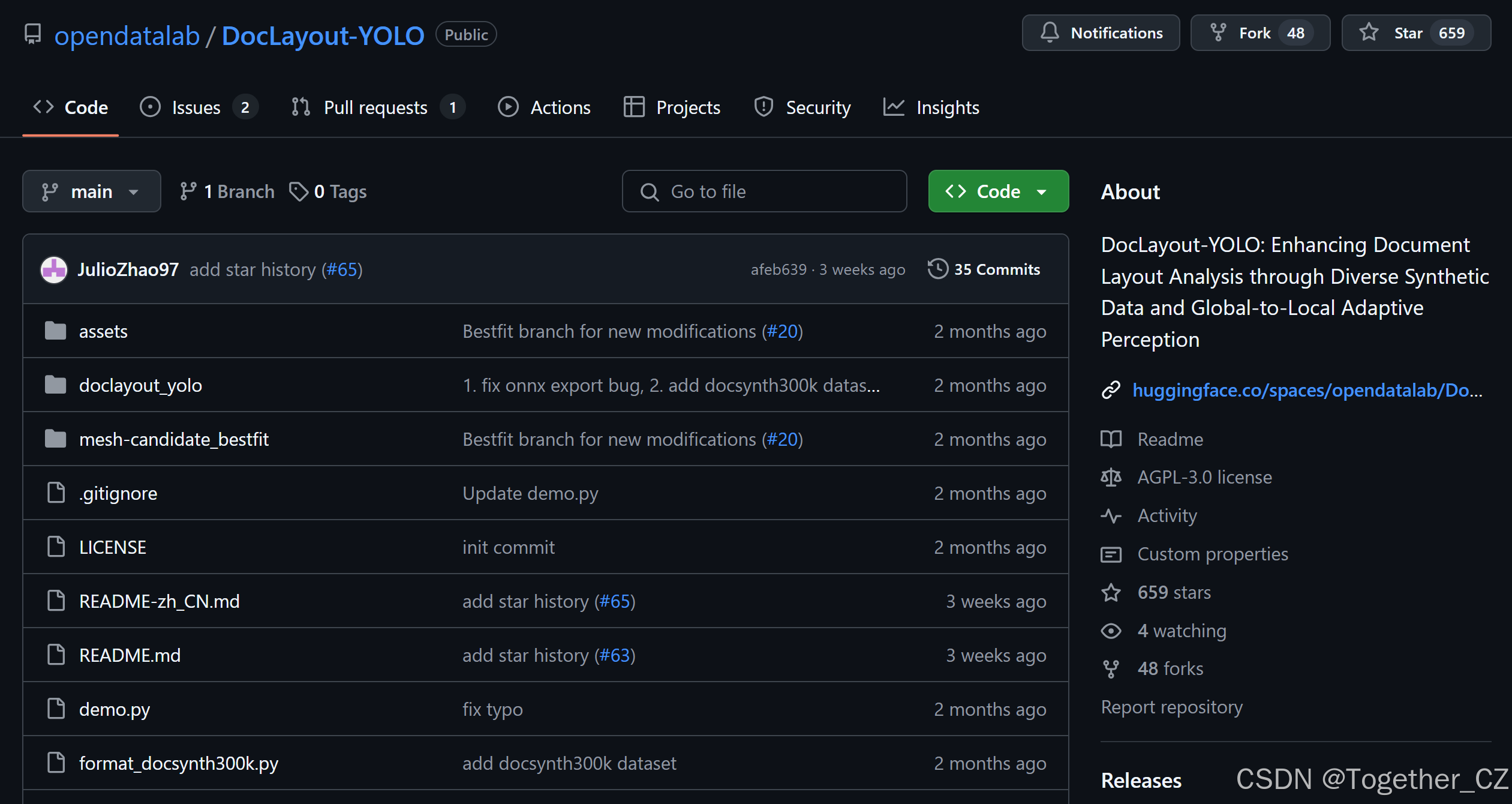The height and width of the screenshot is (804, 1512).
Task: Switch to the Issues tab
Action: tap(196, 107)
